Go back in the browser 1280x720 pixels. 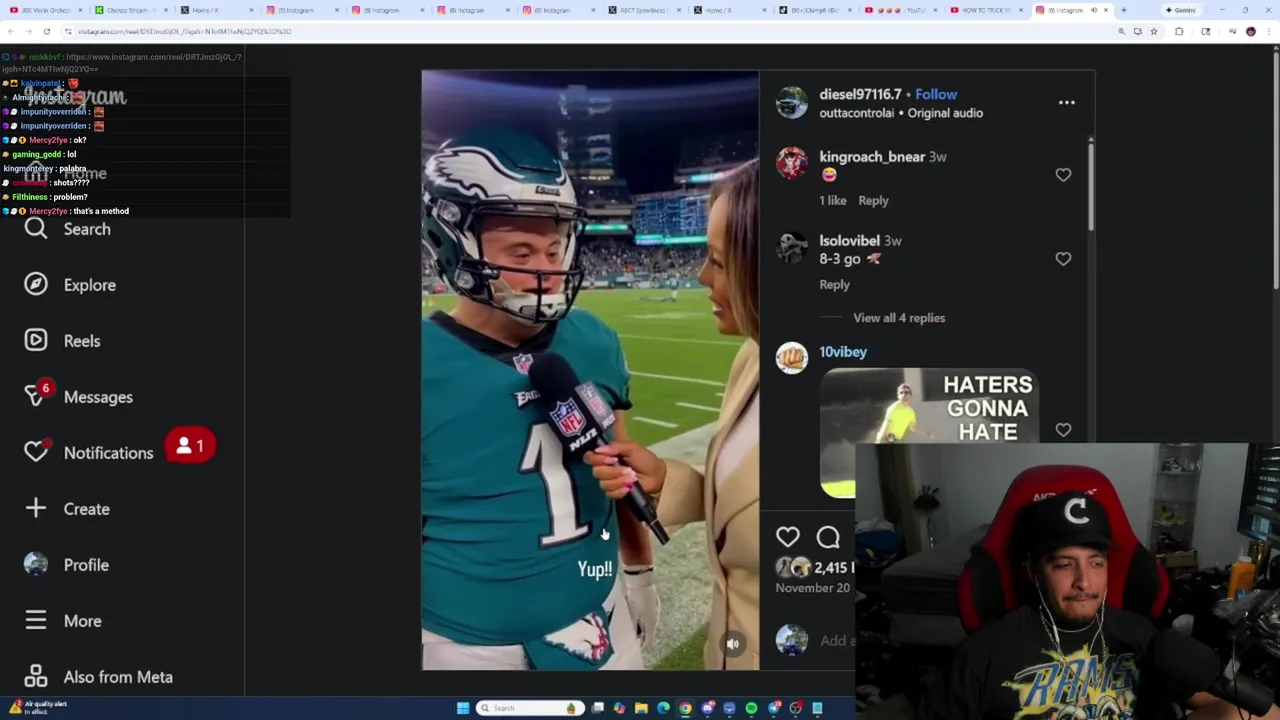tap(10, 31)
